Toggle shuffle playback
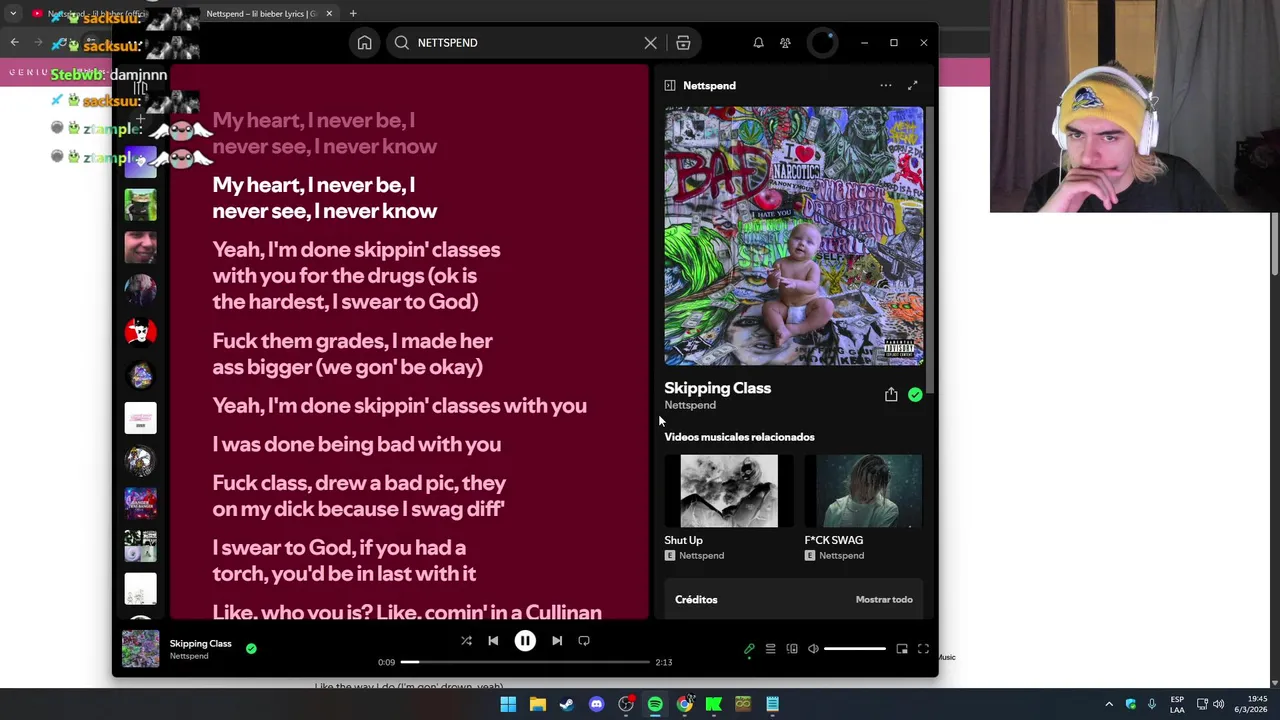Image resolution: width=1280 pixels, height=720 pixels. [466, 641]
